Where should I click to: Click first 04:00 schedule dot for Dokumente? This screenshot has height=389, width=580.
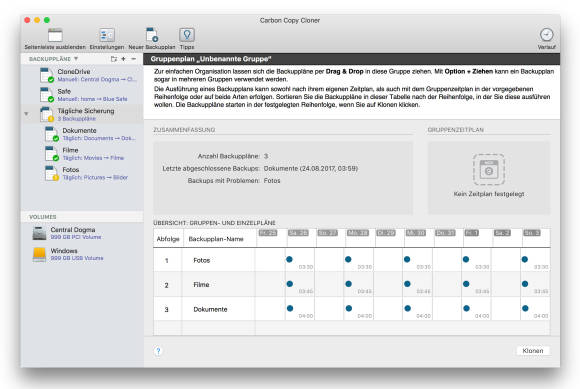[290, 308]
